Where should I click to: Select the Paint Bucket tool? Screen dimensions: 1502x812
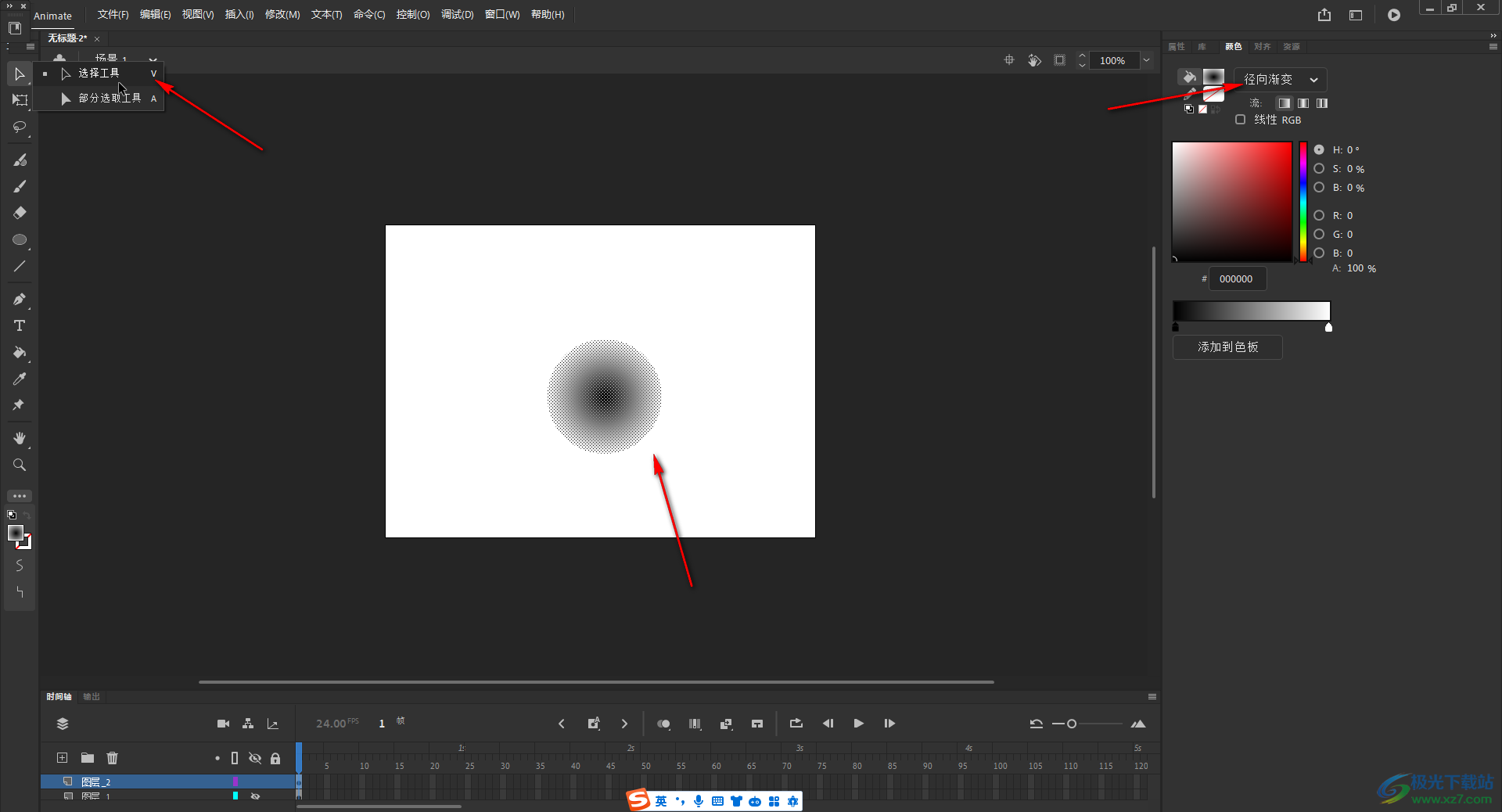point(20,352)
